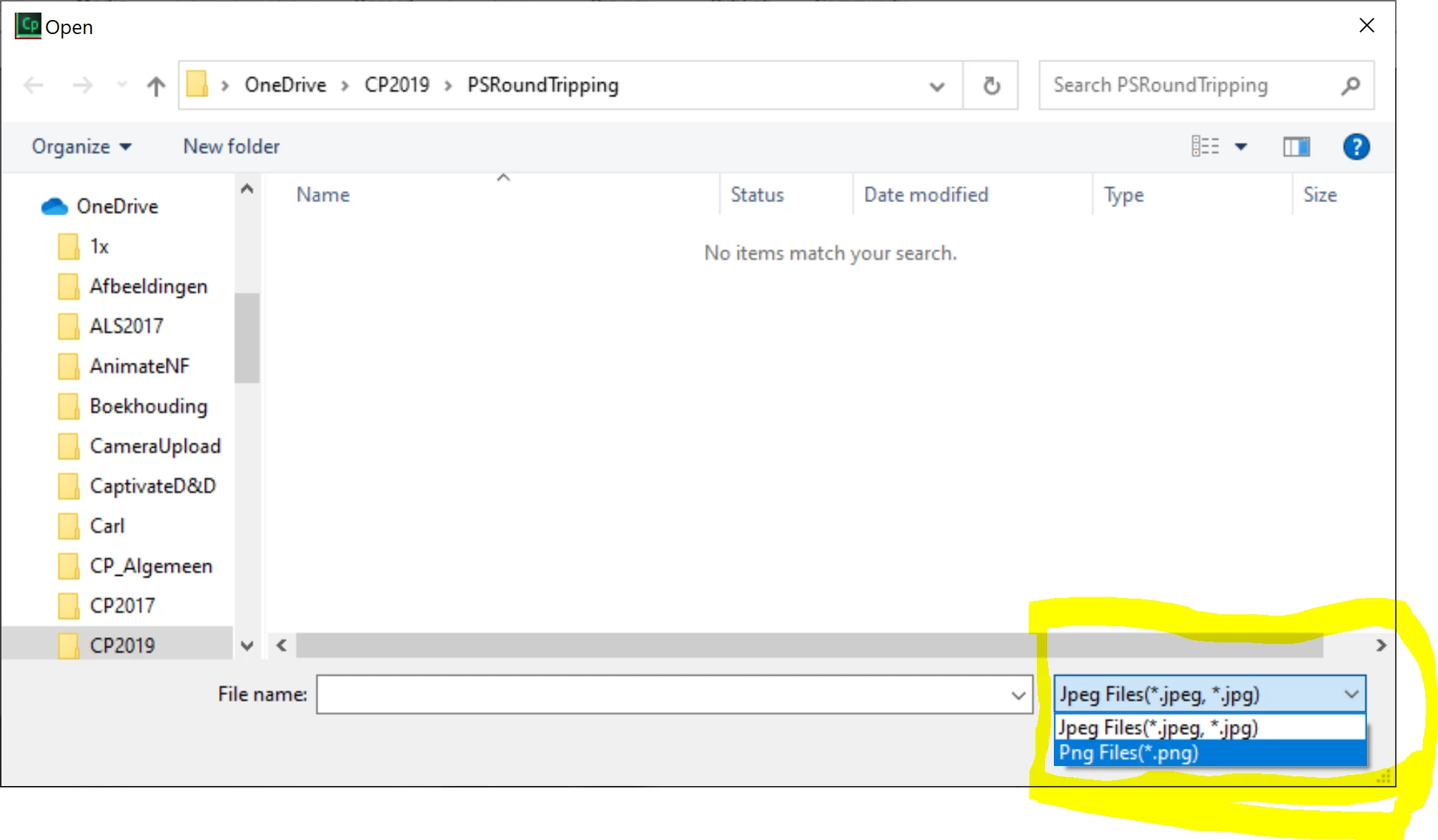1438x840 pixels.
Task: Toggle the preview pane icon
Action: [x=1296, y=147]
